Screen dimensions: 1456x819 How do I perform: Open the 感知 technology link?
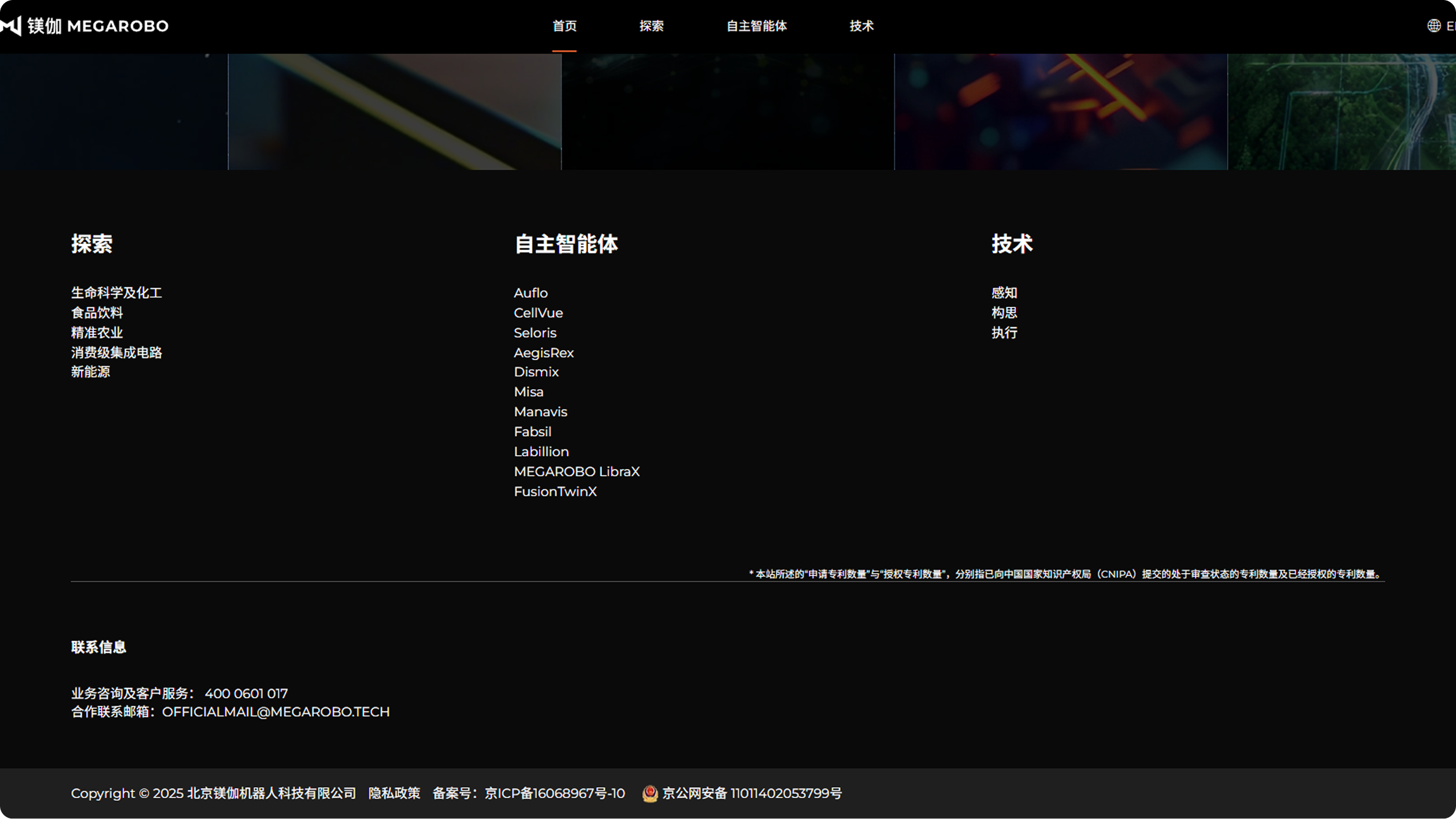click(1005, 293)
